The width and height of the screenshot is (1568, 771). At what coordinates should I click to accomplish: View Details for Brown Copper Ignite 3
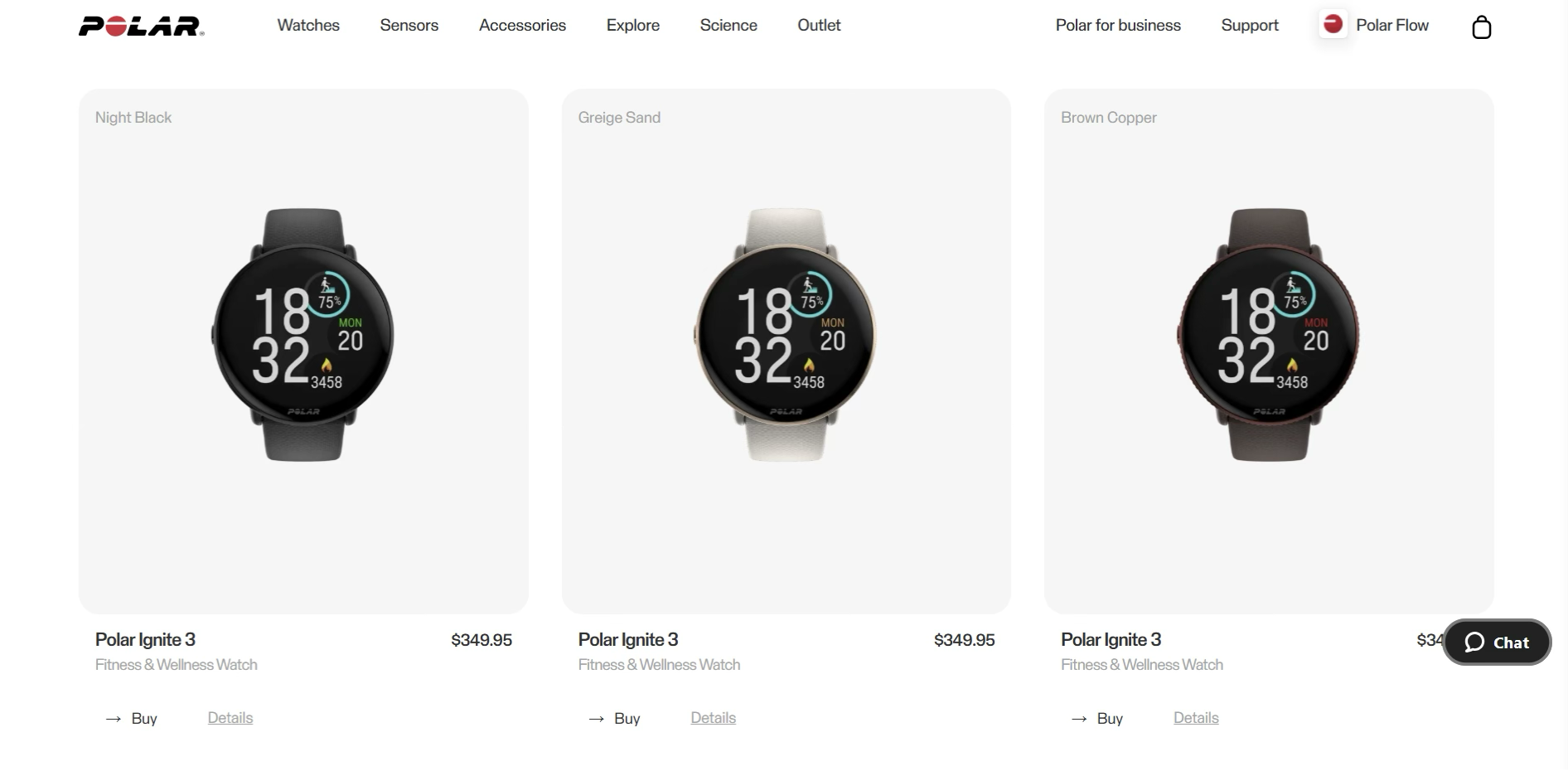pyautogui.click(x=1196, y=718)
